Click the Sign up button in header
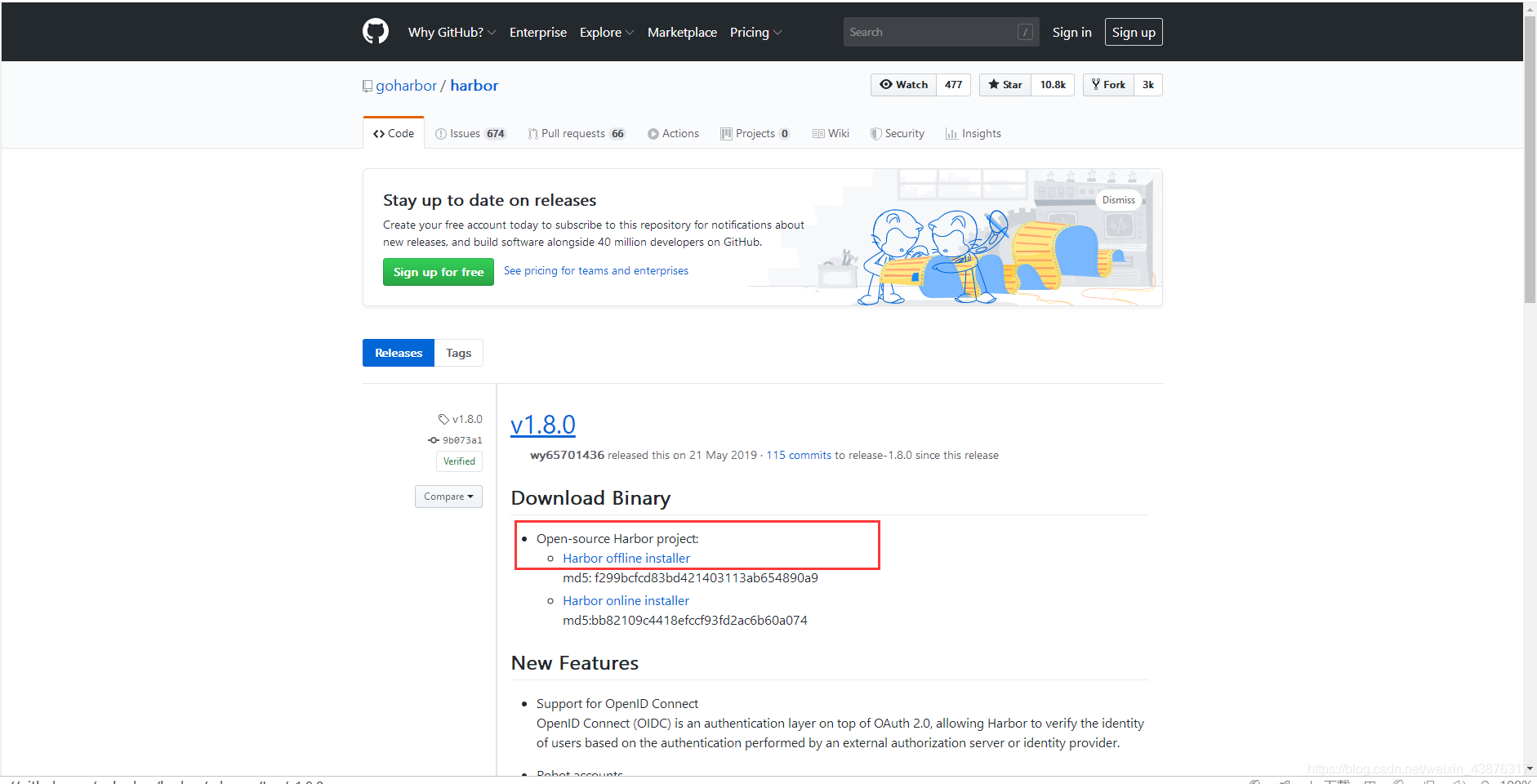The image size is (1537, 784). [1134, 32]
